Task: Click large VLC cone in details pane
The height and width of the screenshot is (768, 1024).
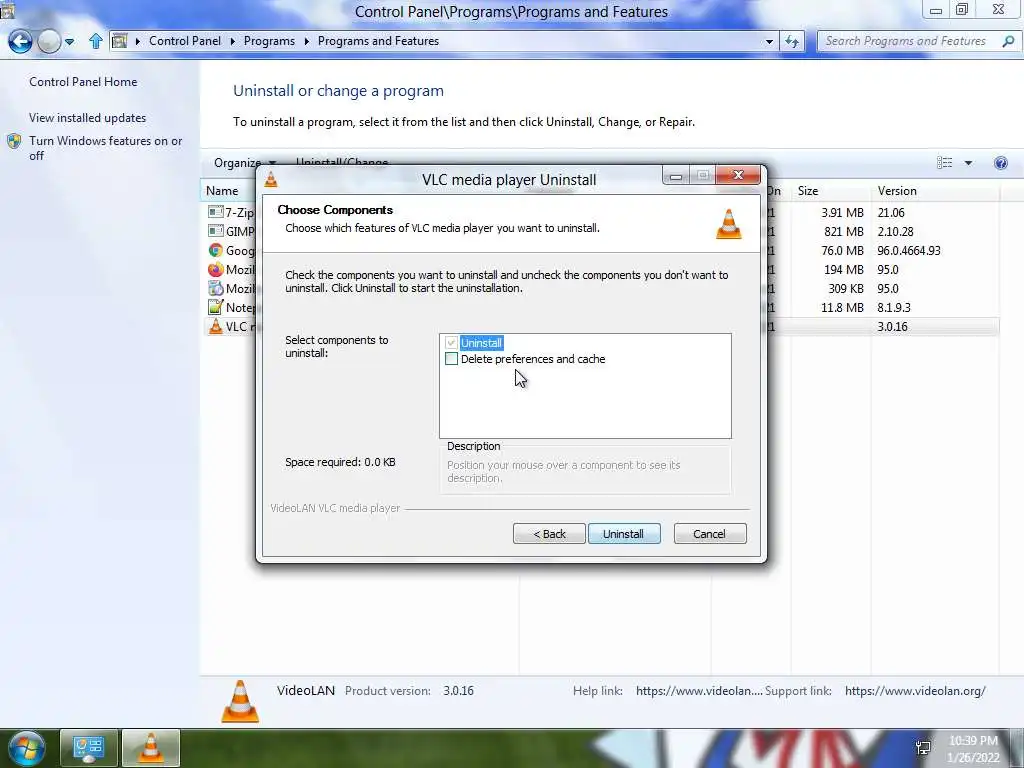Action: click(240, 701)
